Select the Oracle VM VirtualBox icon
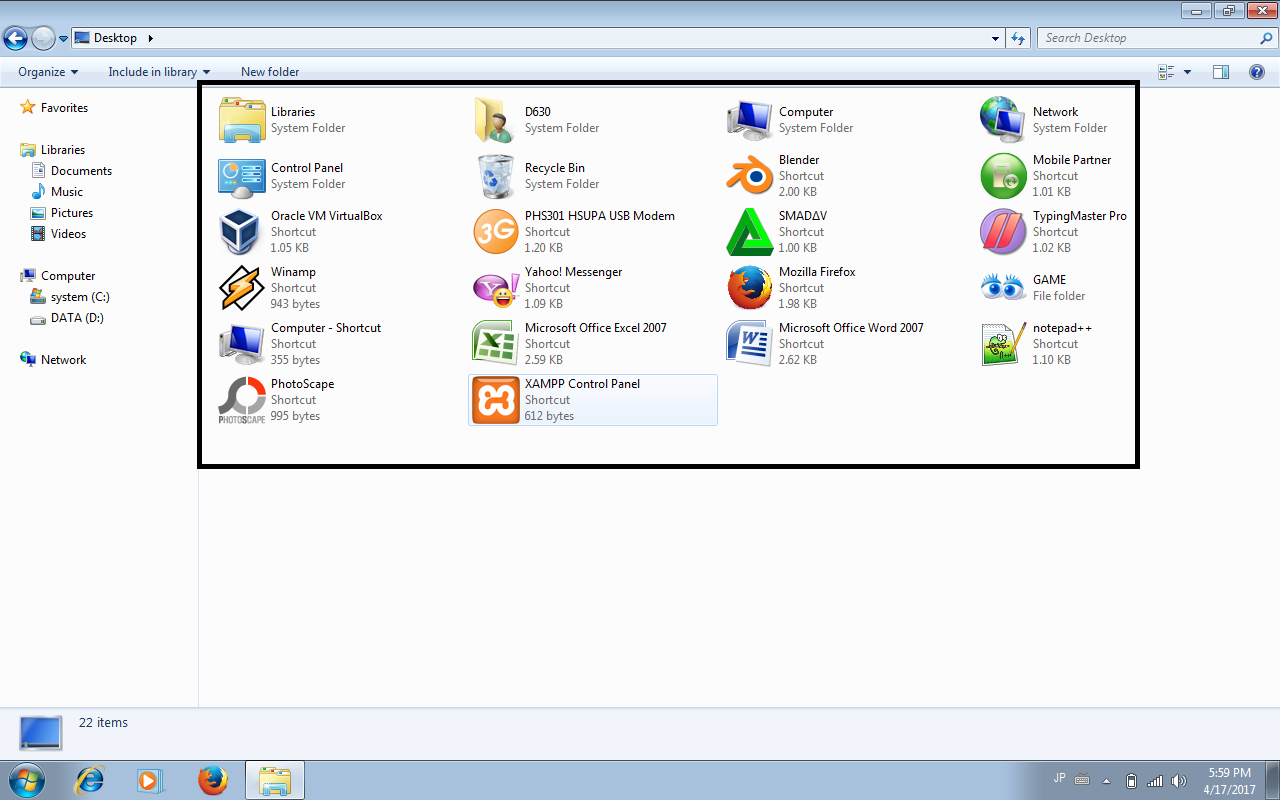 242,232
